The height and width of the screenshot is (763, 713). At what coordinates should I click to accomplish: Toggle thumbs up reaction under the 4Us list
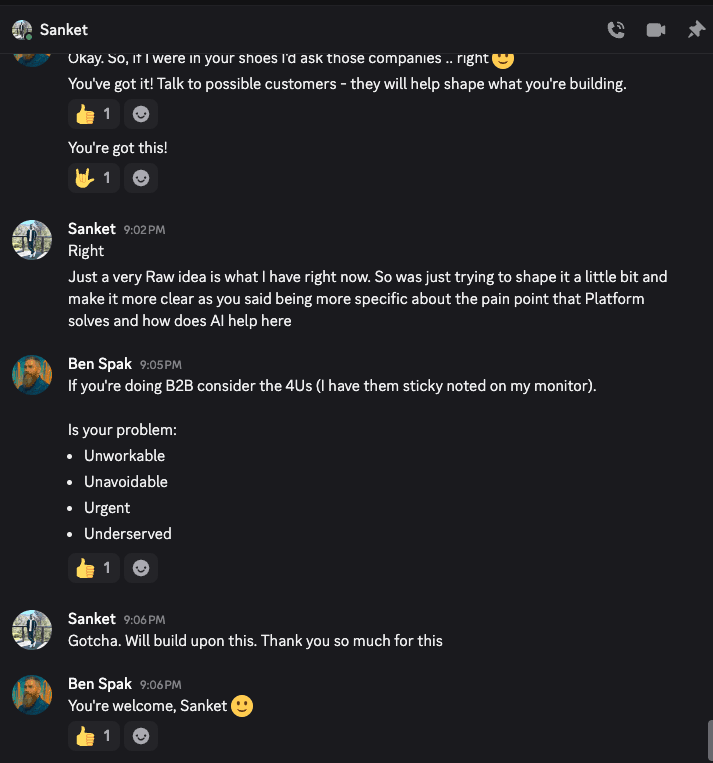click(x=94, y=568)
